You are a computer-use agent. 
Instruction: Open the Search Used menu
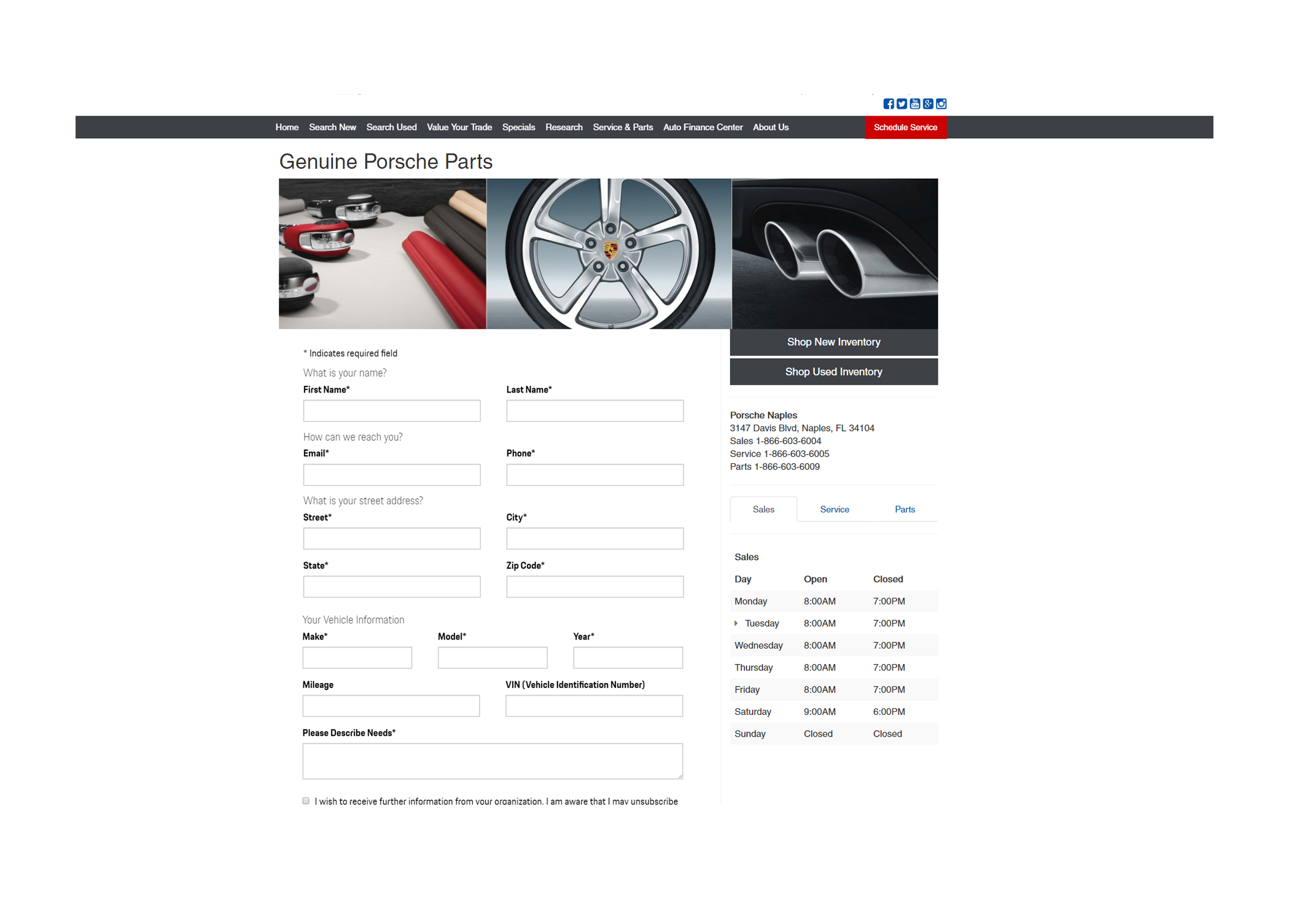tap(391, 127)
